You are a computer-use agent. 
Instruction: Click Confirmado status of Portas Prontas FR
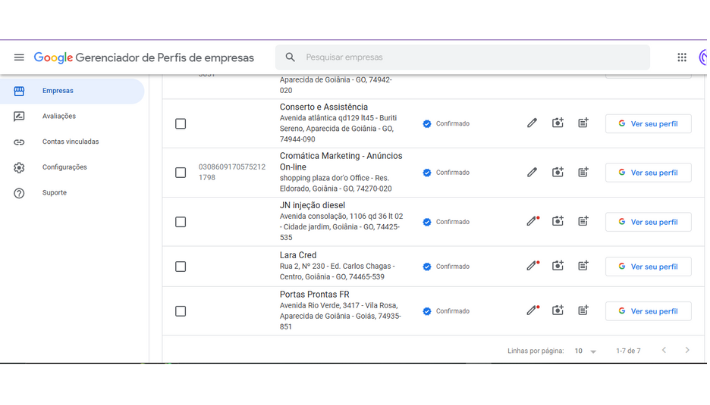pos(446,311)
